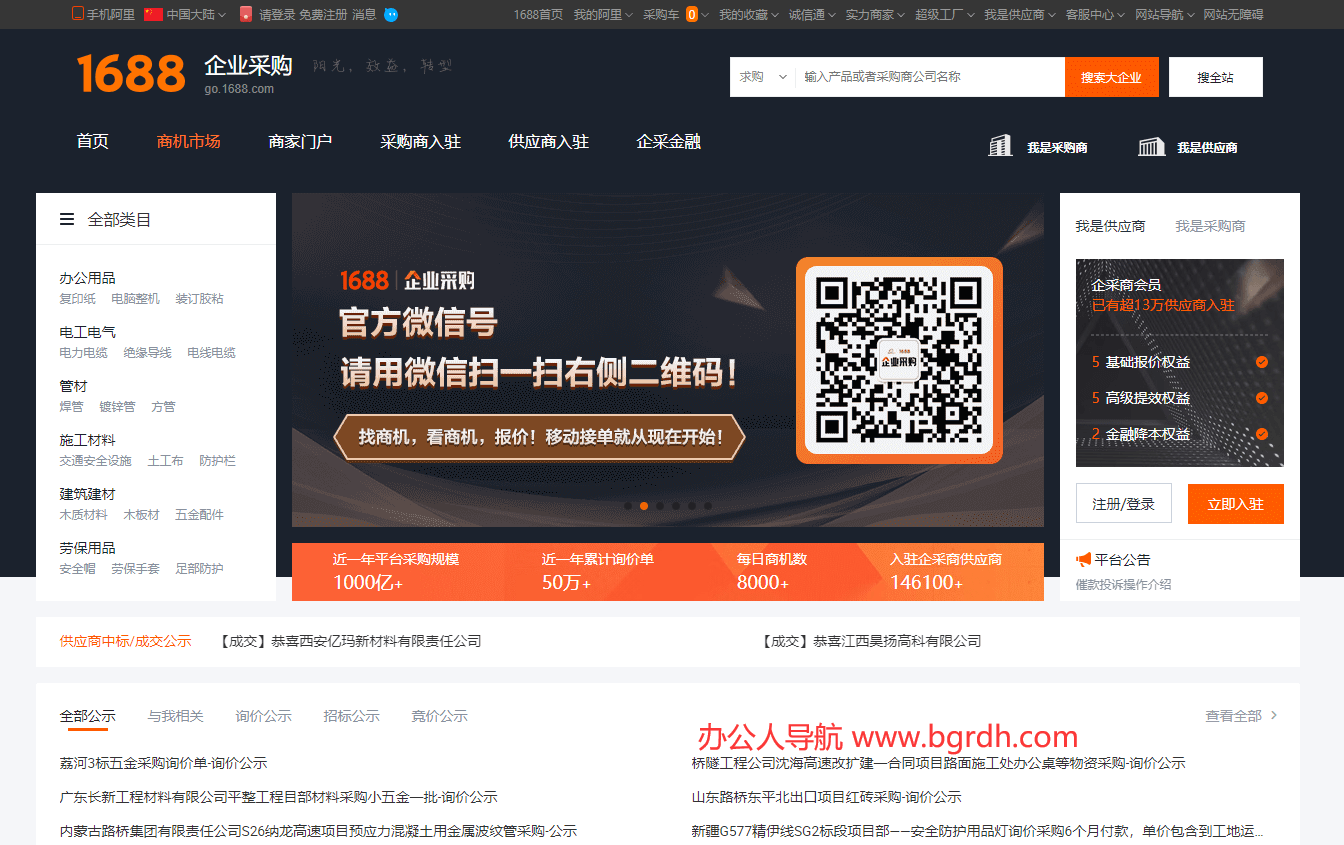Viewport: 1344px width, 845px height.
Task: Click the blue chat mascot icon
Action: coord(391,14)
